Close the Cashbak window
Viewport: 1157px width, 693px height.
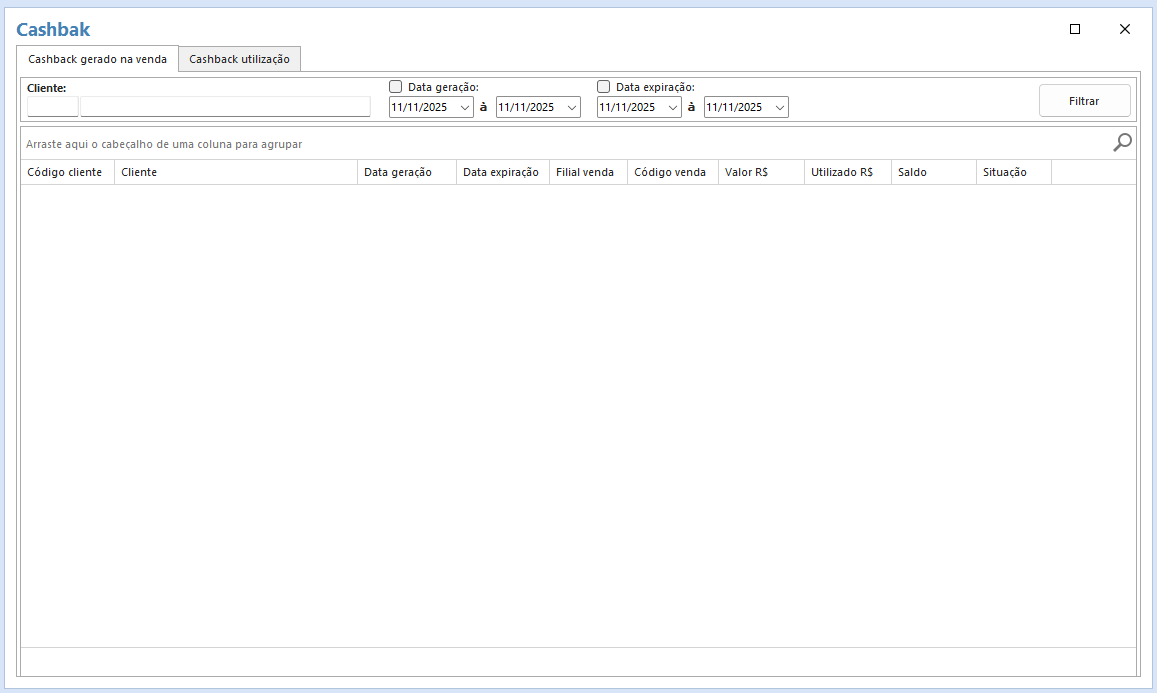pos(1125,29)
